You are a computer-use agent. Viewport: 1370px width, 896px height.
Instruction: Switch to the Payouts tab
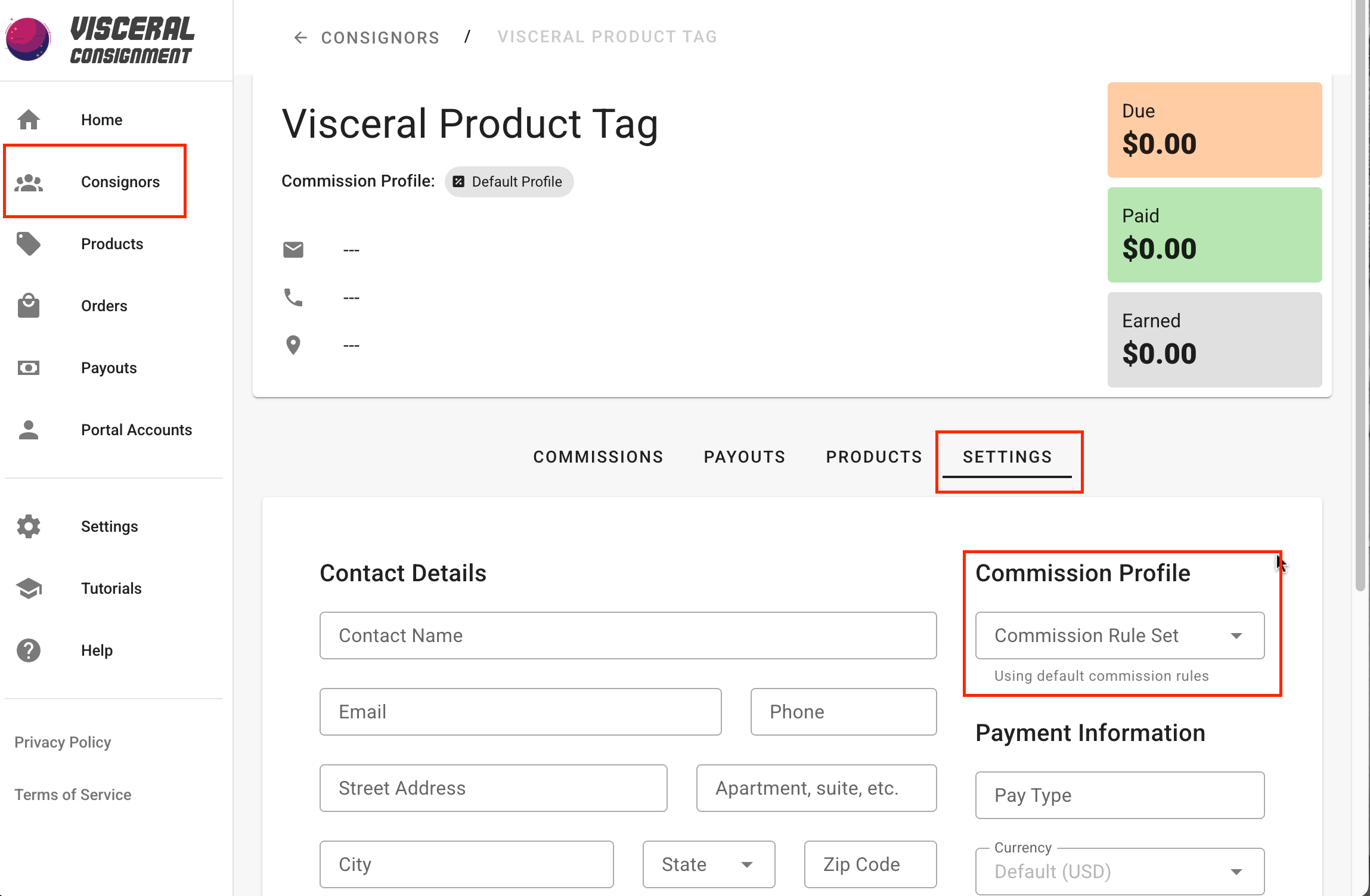744,457
